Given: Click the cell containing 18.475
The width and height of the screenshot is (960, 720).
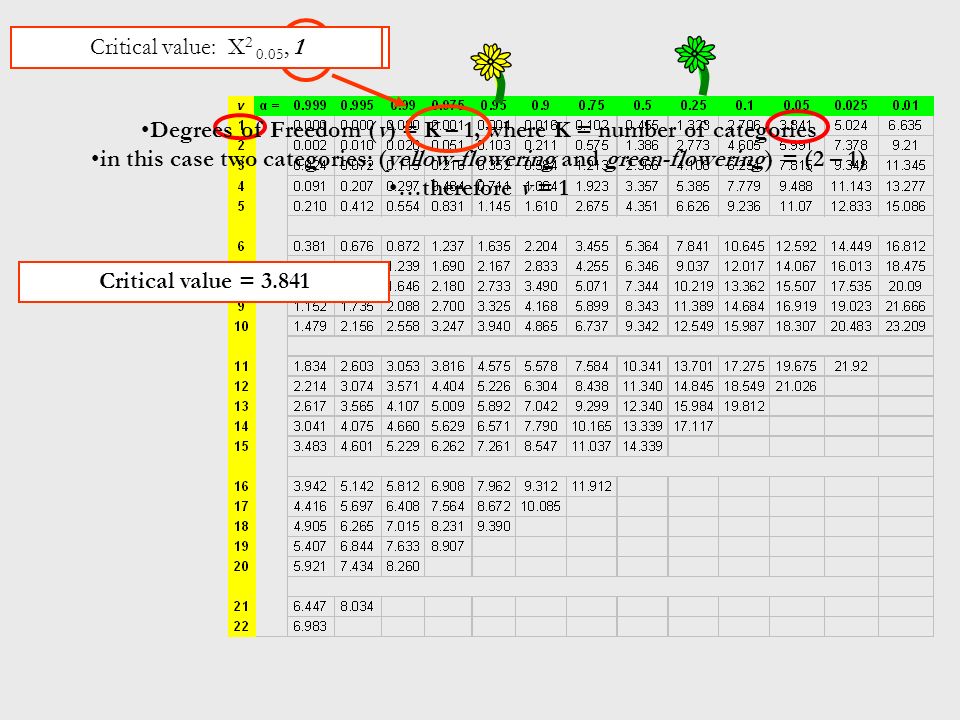Looking at the screenshot, I should tap(905, 266).
